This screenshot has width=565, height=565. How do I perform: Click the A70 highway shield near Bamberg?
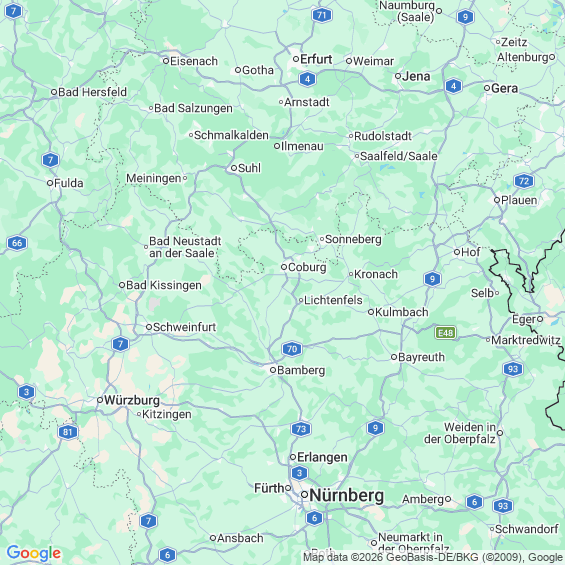coord(292,349)
